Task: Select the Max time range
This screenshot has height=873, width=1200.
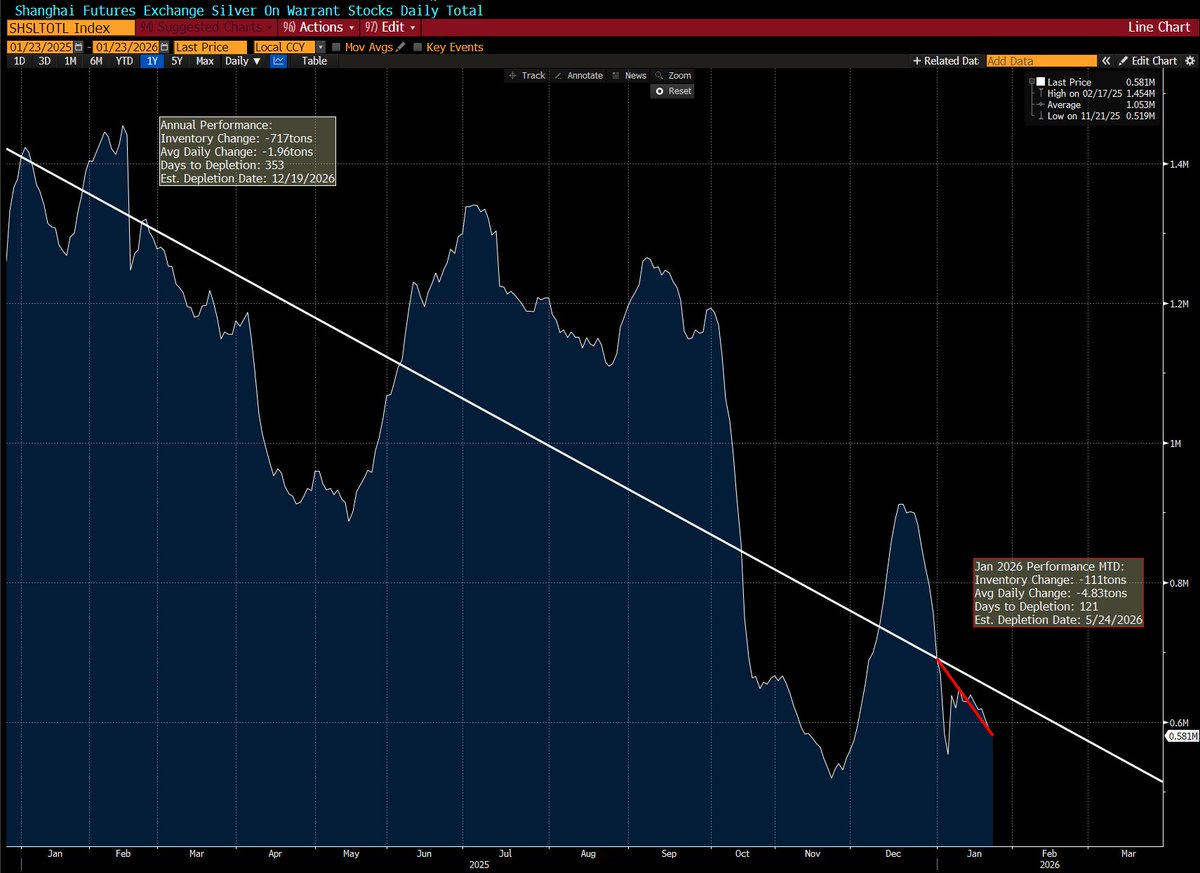Action: (x=205, y=61)
